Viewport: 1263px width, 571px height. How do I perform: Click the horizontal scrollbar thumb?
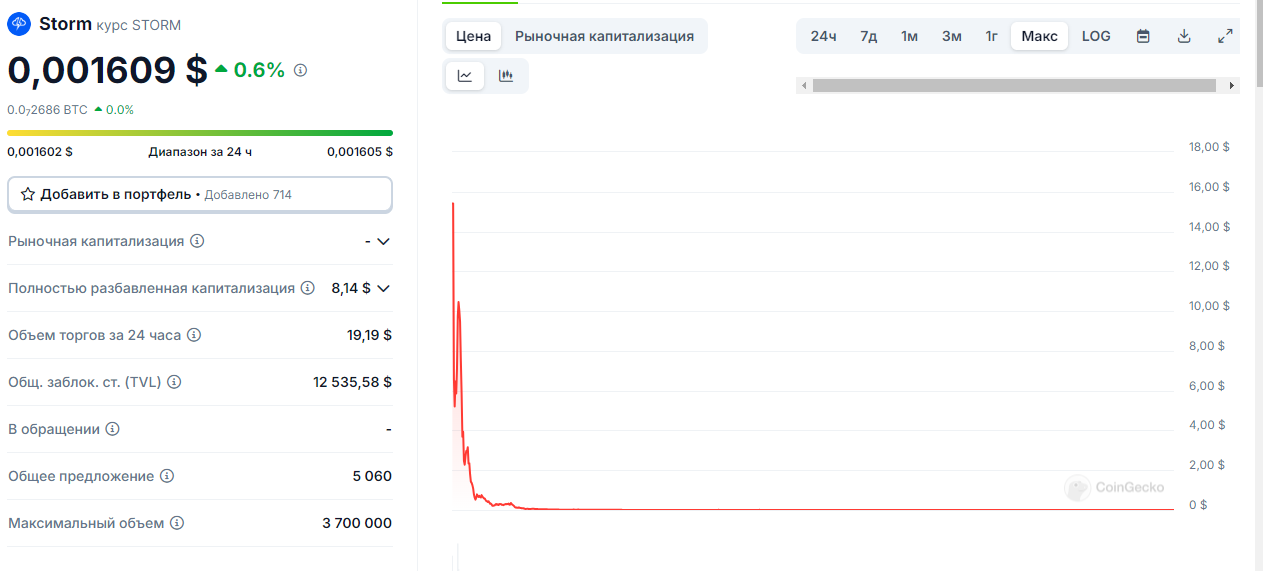[1015, 86]
